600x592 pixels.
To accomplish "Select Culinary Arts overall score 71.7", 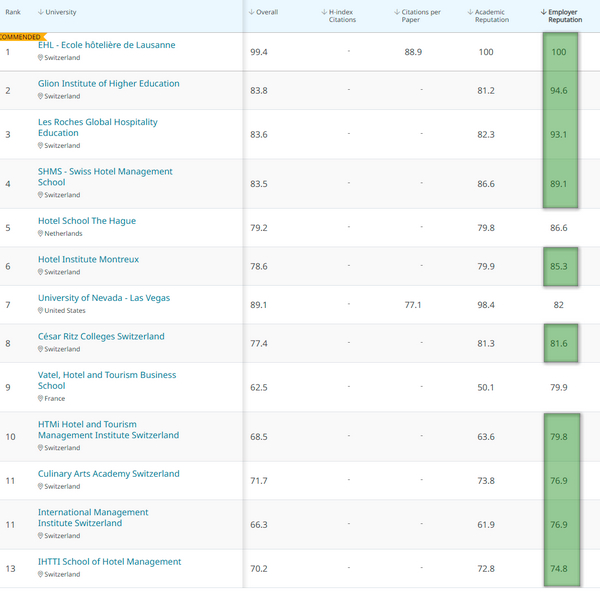I will [259, 481].
